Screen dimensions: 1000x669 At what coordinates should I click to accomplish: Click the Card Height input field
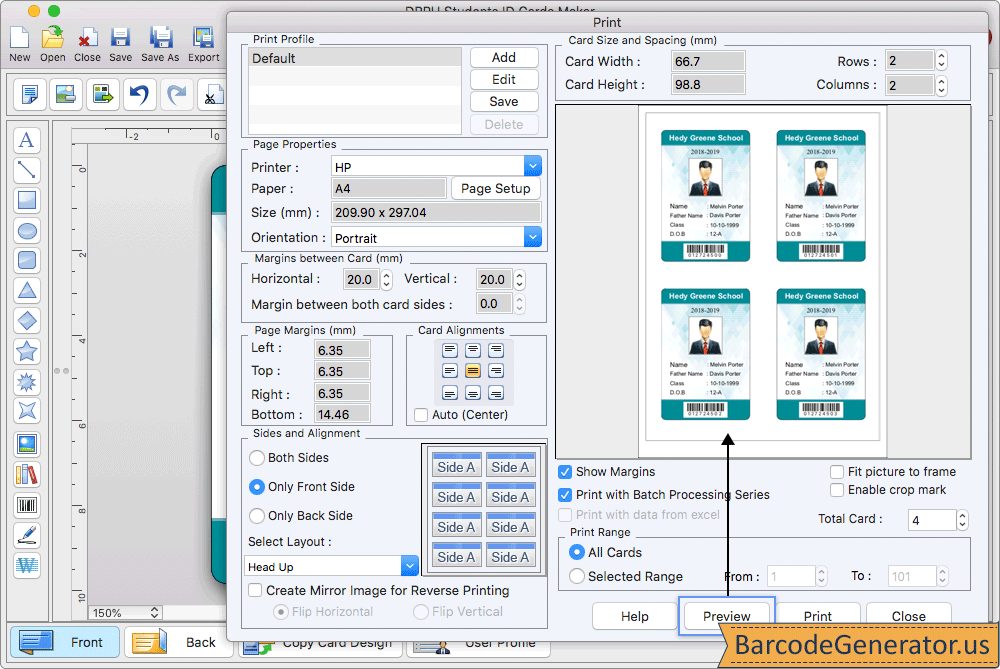coord(708,85)
